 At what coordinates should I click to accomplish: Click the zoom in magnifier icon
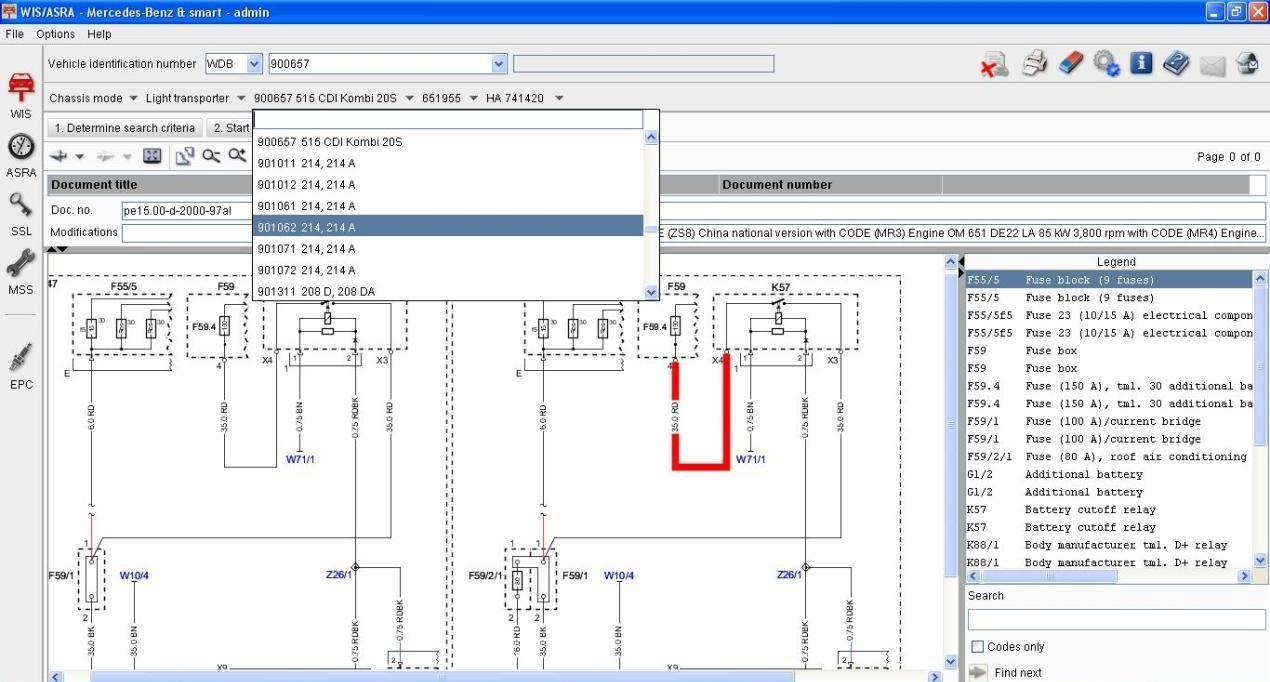tap(237, 155)
